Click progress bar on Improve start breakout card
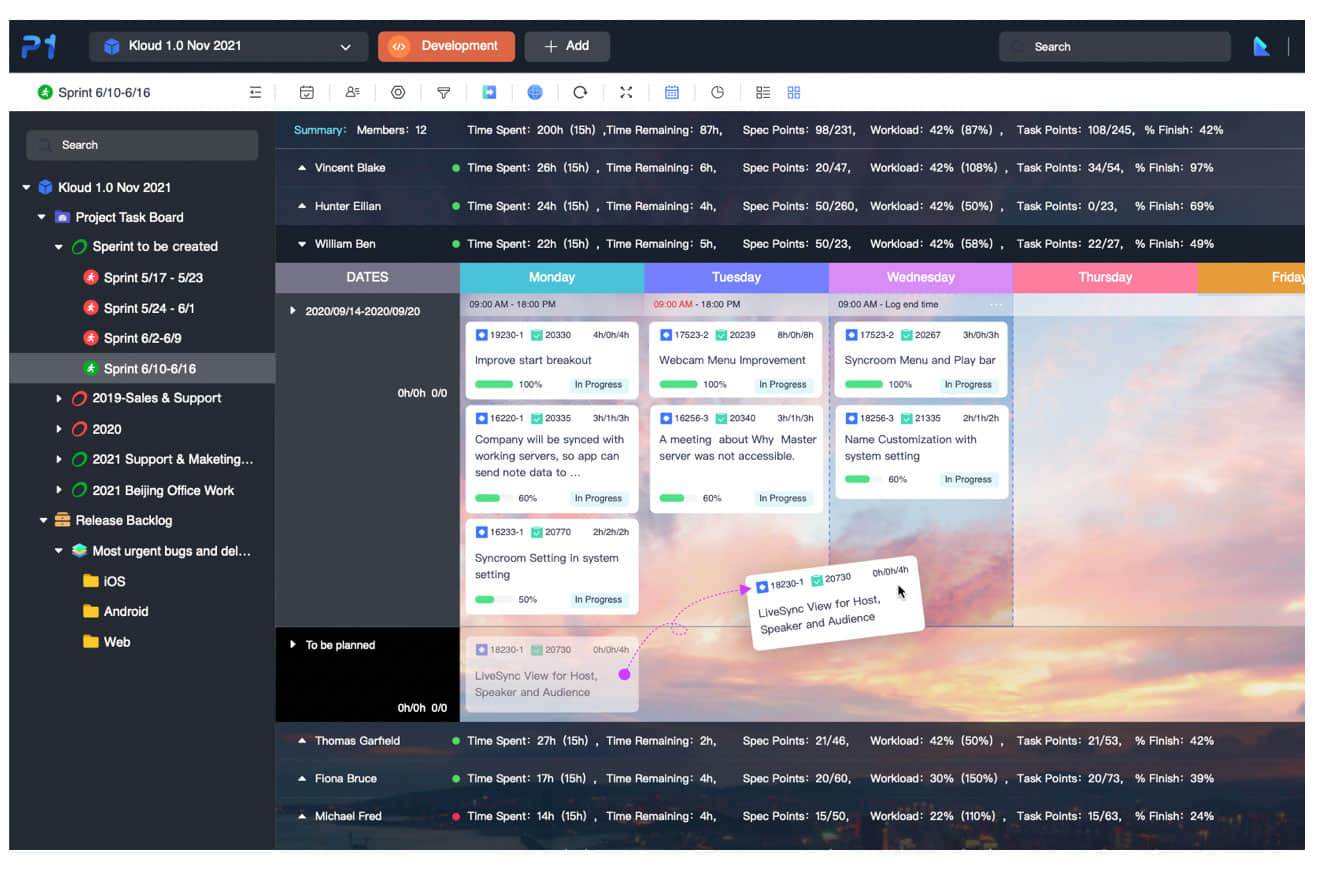The height and width of the screenshot is (876, 1318). point(494,384)
